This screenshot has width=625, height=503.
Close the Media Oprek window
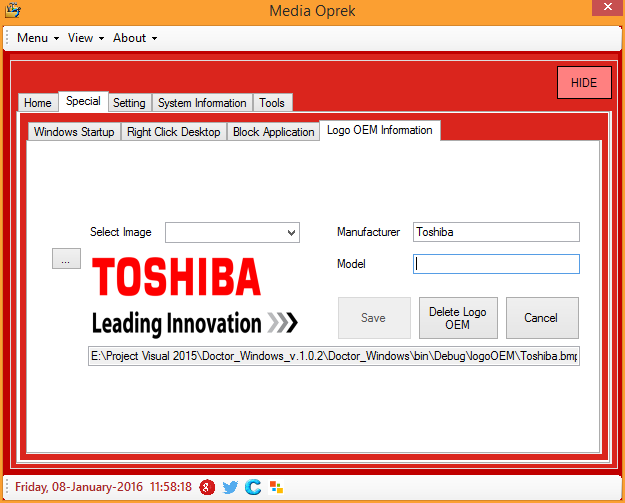pyautogui.click(x=608, y=7)
